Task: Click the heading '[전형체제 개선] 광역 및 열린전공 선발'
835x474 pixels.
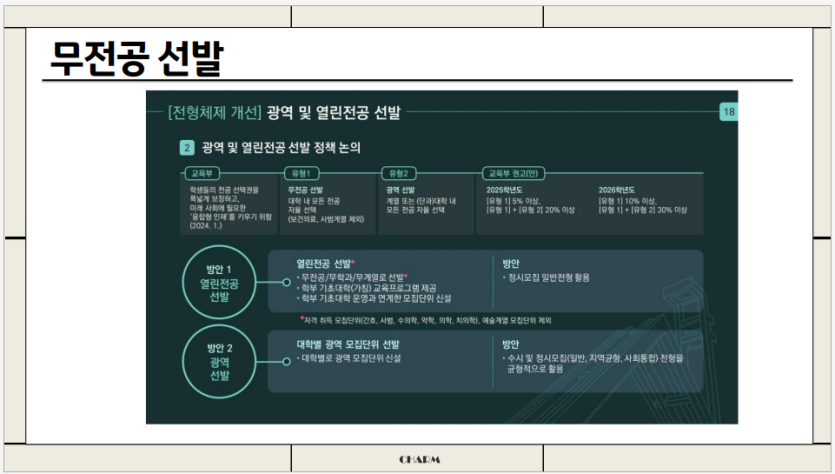Action: pos(284,112)
